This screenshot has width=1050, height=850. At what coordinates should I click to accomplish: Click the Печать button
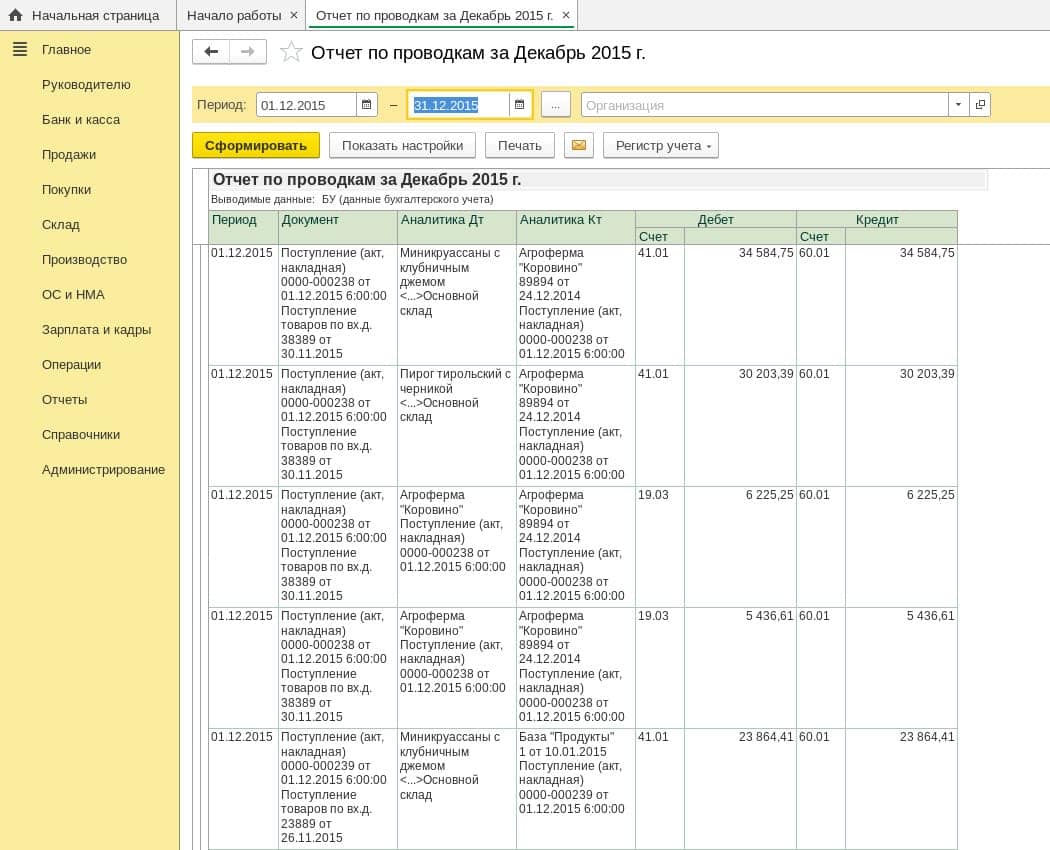pyautogui.click(x=520, y=145)
